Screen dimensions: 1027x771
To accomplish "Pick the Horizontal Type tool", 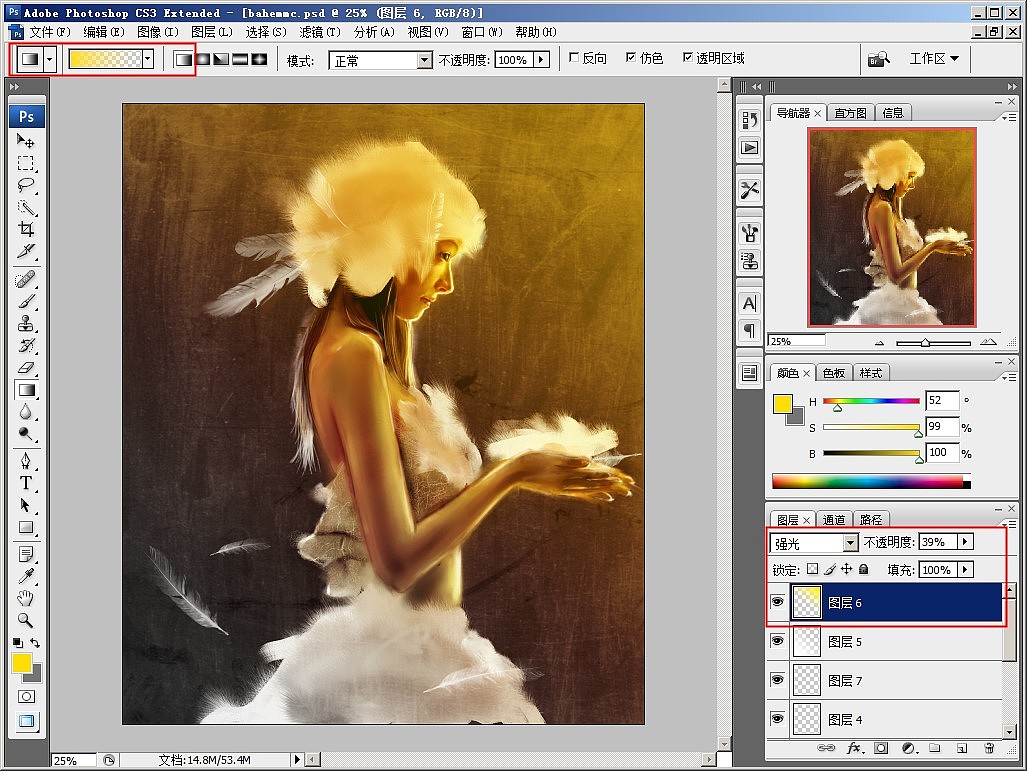I will [27, 483].
